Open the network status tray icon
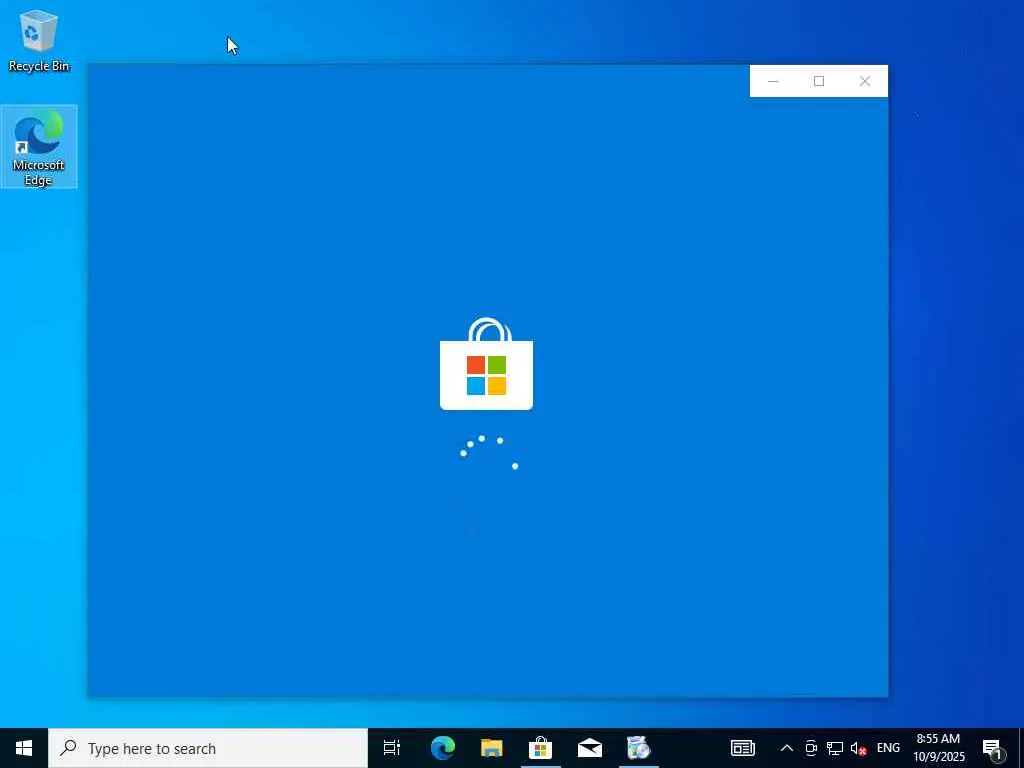This screenshot has height=768, width=1024. point(835,748)
